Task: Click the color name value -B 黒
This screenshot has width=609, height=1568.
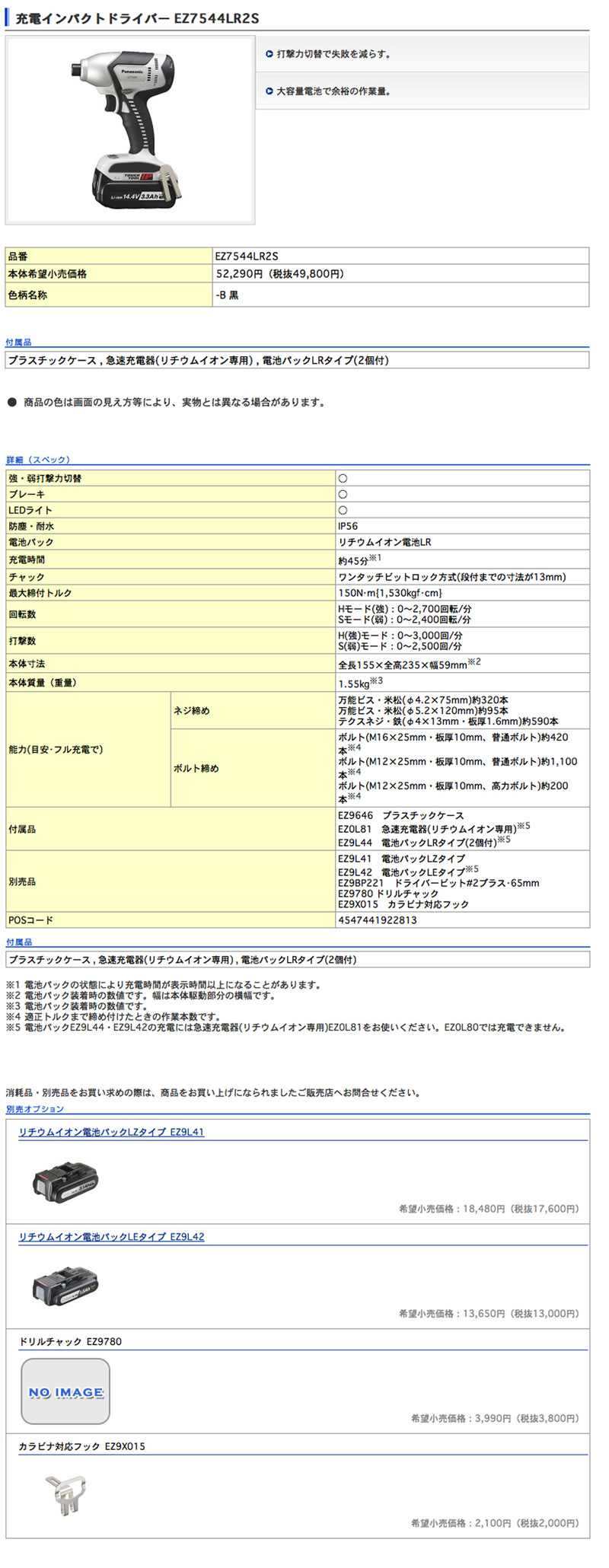Action: [227, 295]
